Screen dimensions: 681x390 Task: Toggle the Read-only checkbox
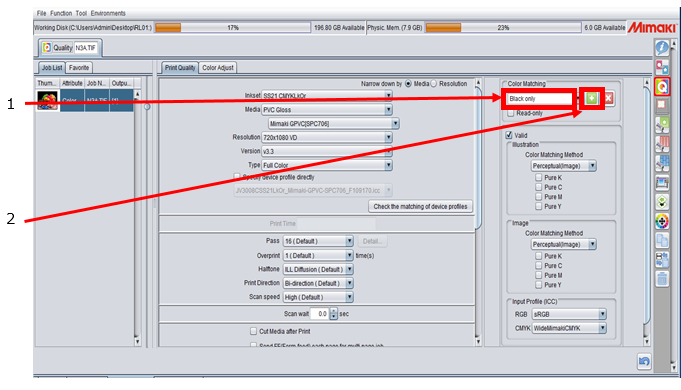pyautogui.click(x=511, y=113)
